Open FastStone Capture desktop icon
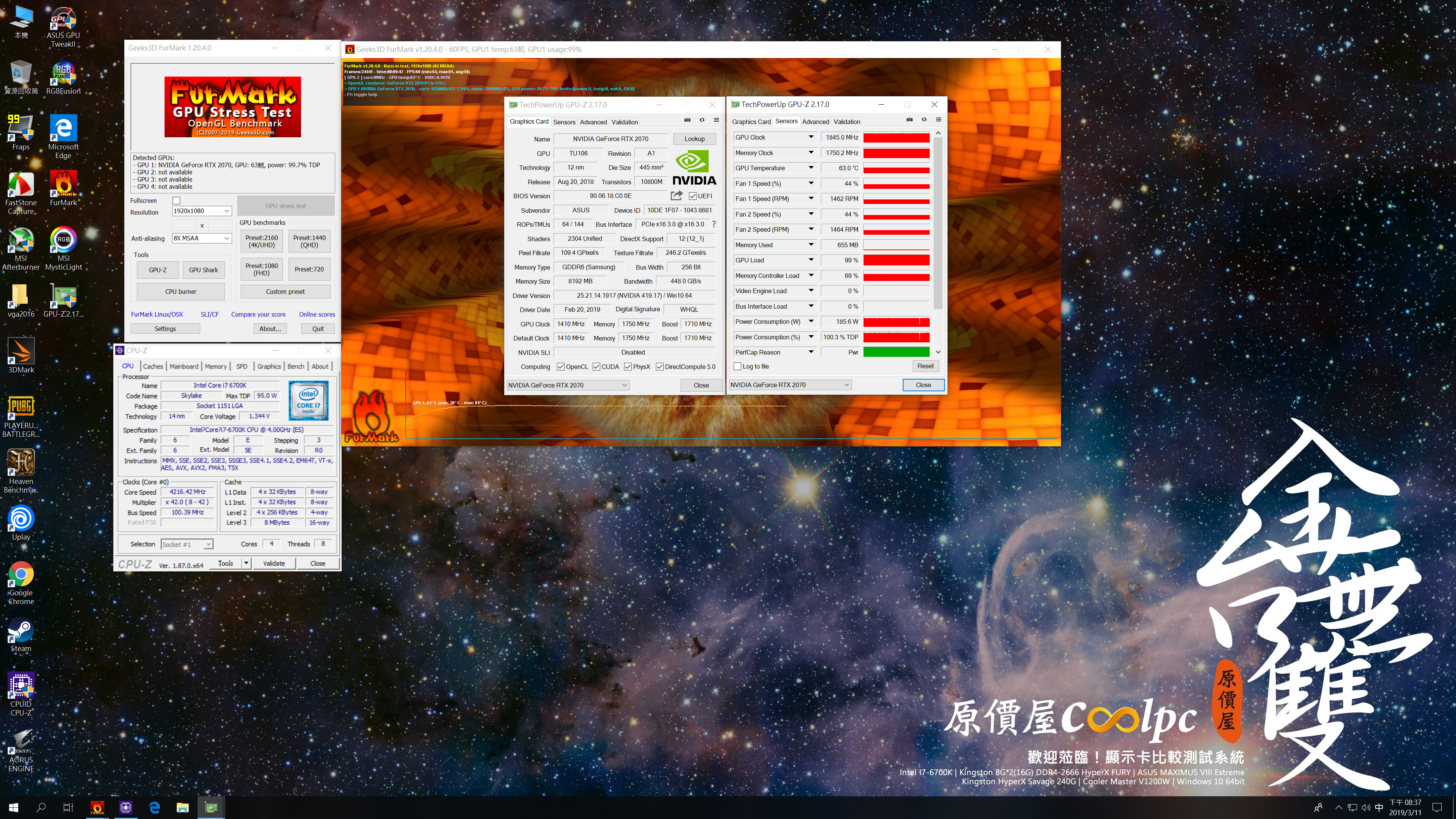This screenshot has width=1456, height=819. pos(21,193)
